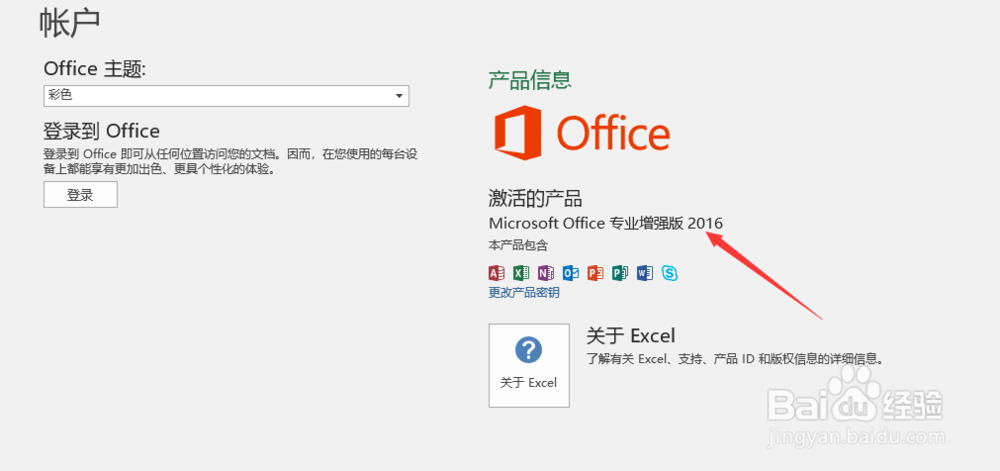Click the question mark About icon

point(528,350)
